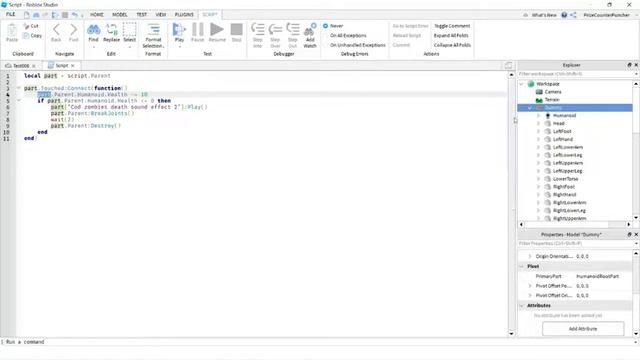
Task: Switch to the MODEL ribbon tab
Action: click(x=120, y=15)
